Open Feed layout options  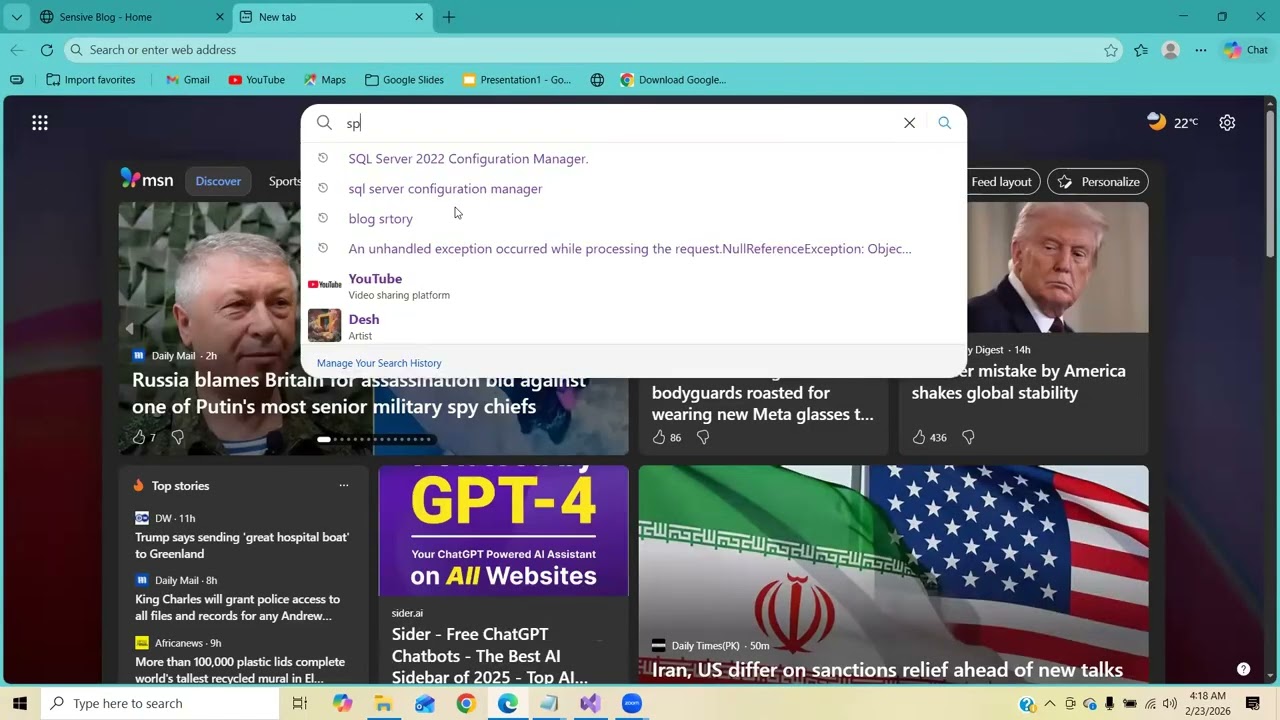click(1001, 182)
